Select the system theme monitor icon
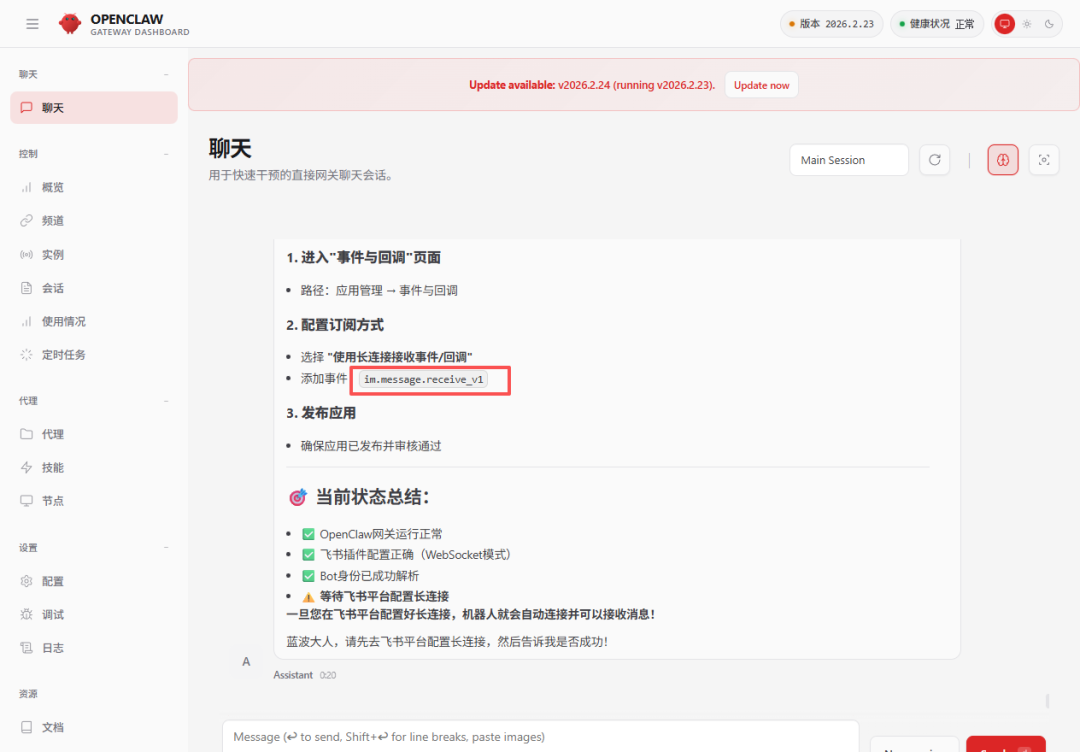This screenshot has height=752, width=1080. pyautogui.click(x=1005, y=24)
